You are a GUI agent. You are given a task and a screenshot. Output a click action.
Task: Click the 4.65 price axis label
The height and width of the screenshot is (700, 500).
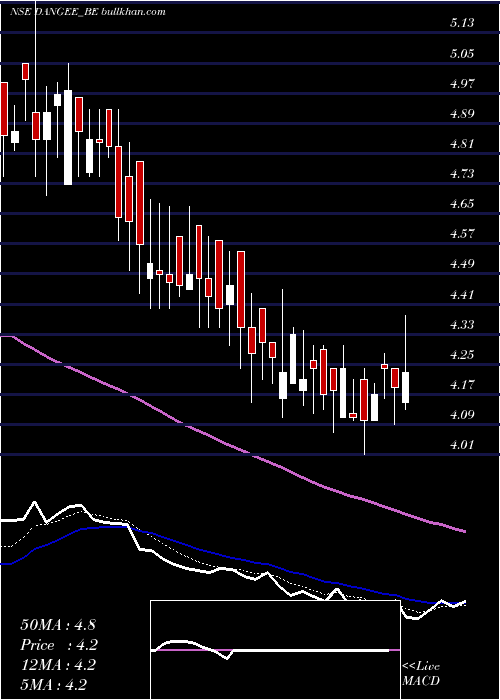[x=462, y=204]
